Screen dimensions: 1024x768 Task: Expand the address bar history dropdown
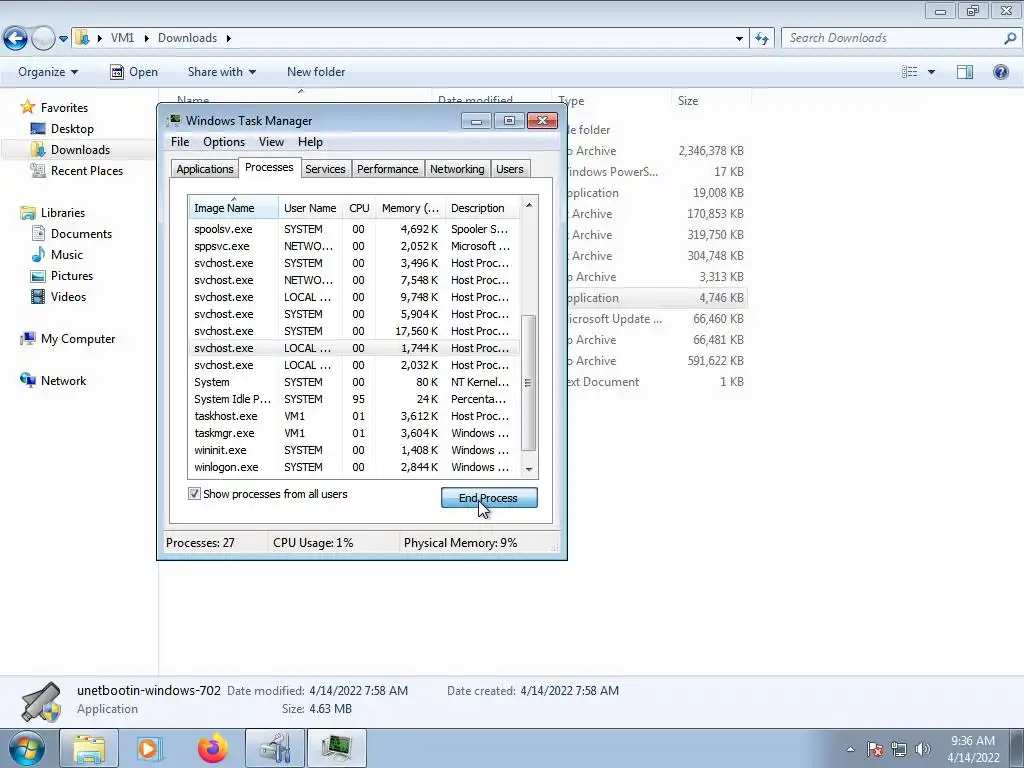739,39
